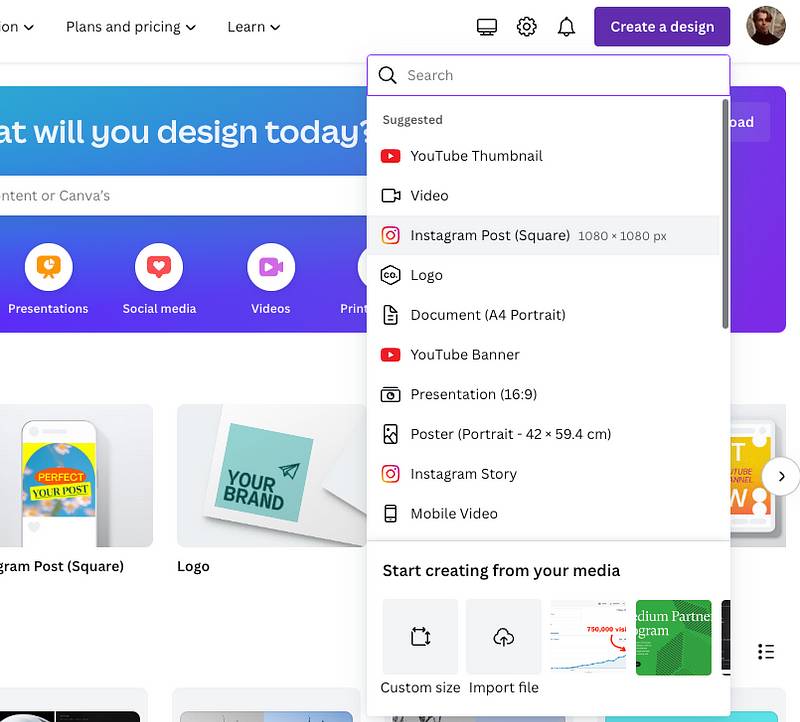This screenshot has width=800, height=722.
Task: Expand the Learn menu
Action: pos(254,27)
